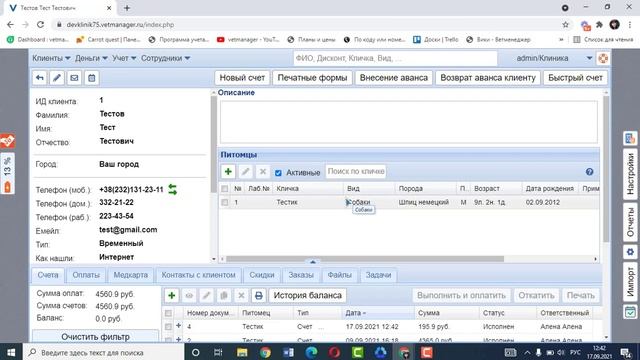640x360 pixels.
Task: Edit client with the pencil icon
Action: click(x=57, y=78)
